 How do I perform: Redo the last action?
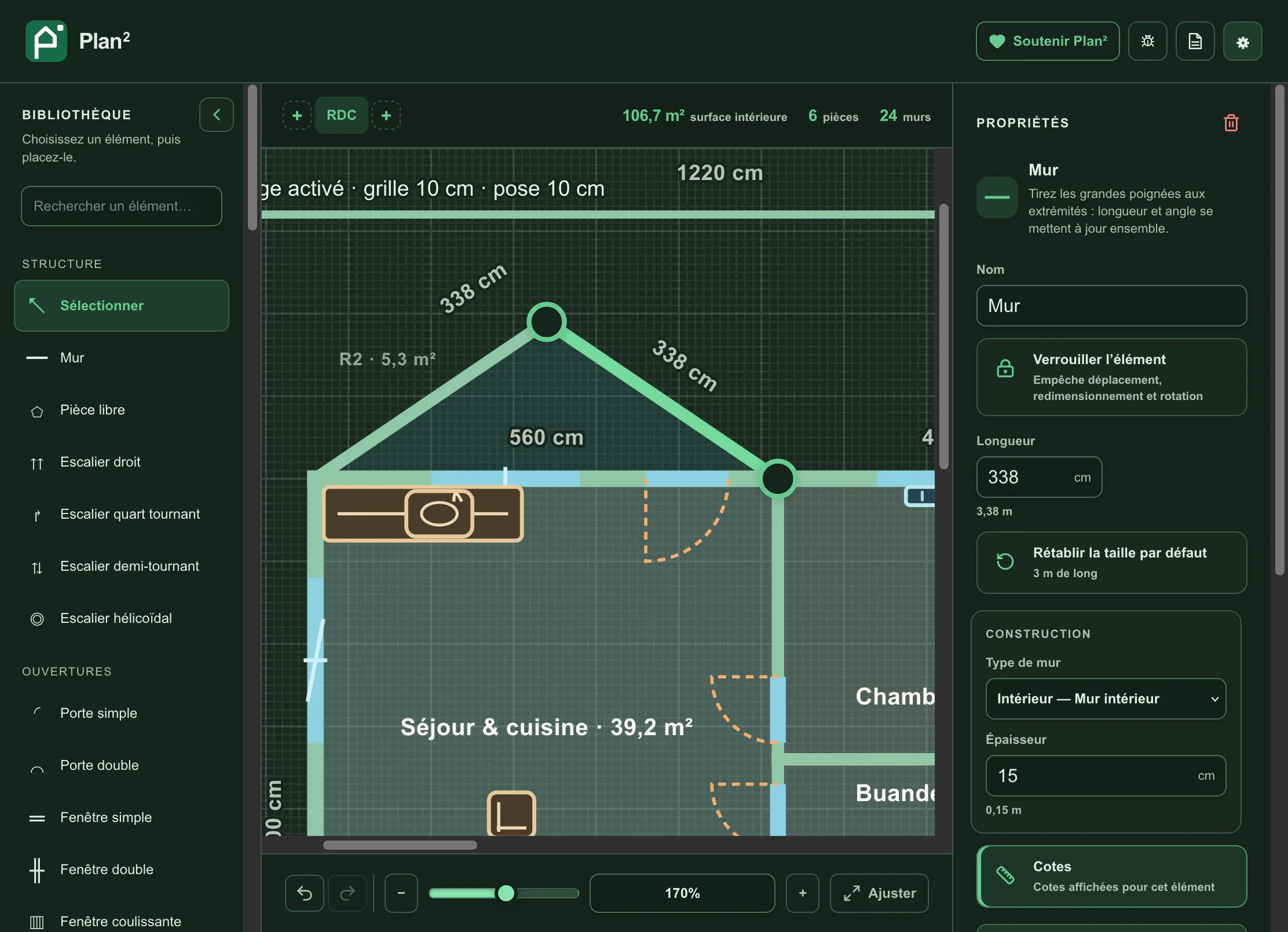point(347,893)
